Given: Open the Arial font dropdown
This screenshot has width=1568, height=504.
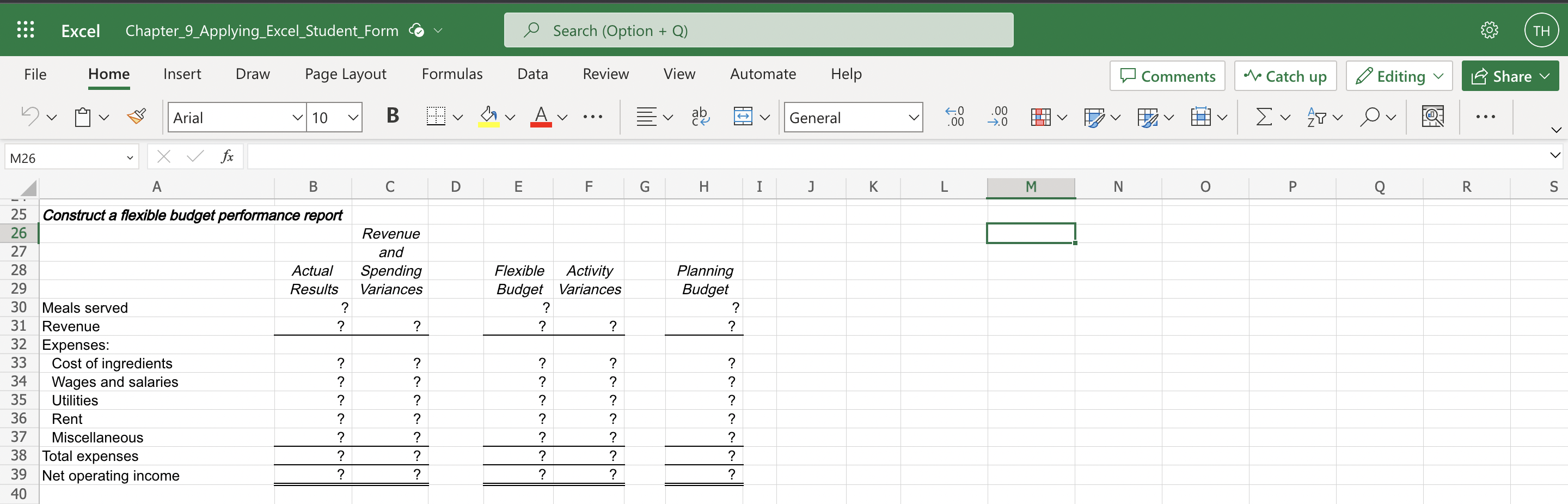Looking at the screenshot, I should coord(297,117).
